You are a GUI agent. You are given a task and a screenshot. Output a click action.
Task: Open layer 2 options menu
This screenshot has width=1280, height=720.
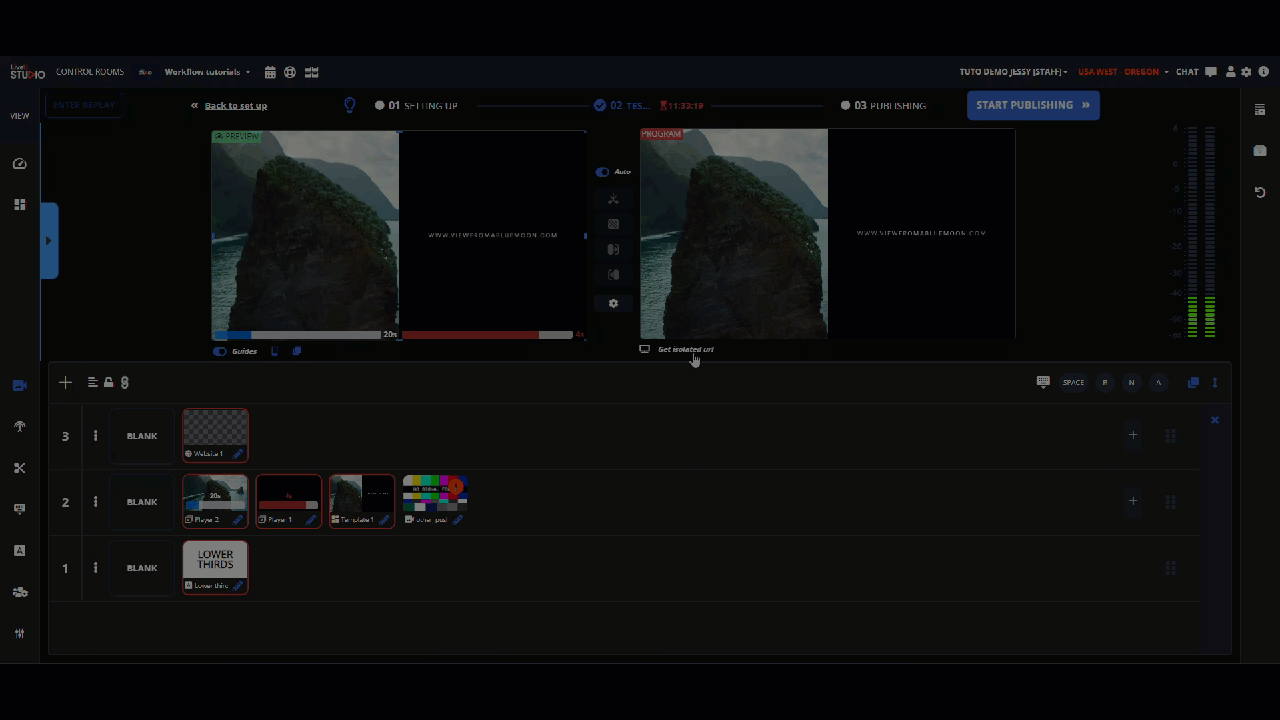(x=96, y=502)
